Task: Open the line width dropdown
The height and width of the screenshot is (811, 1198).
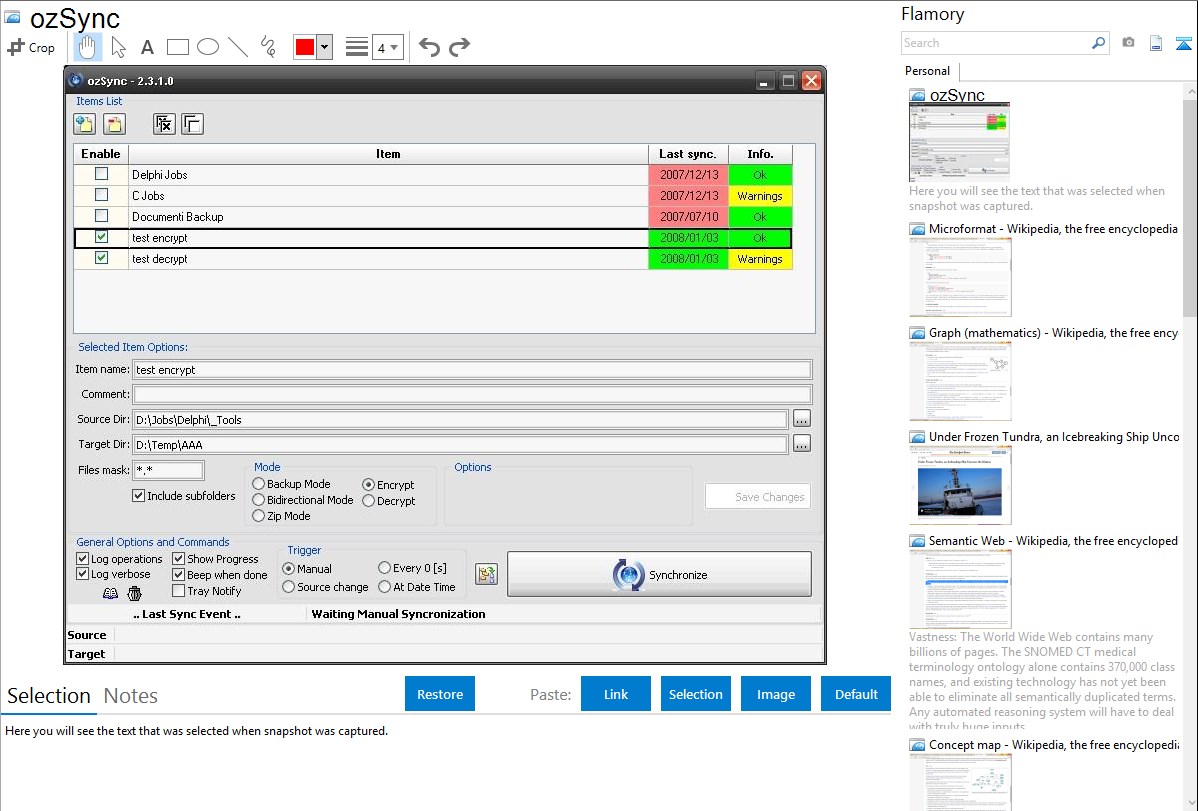Action: (387, 47)
